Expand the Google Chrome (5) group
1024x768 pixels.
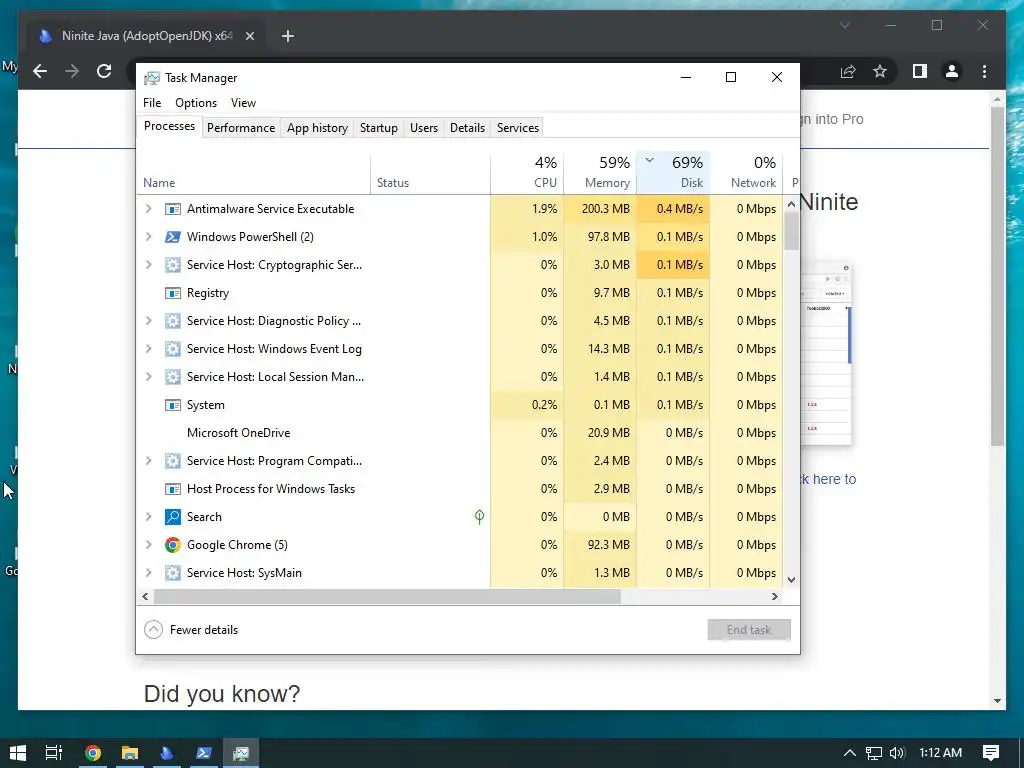(148, 545)
